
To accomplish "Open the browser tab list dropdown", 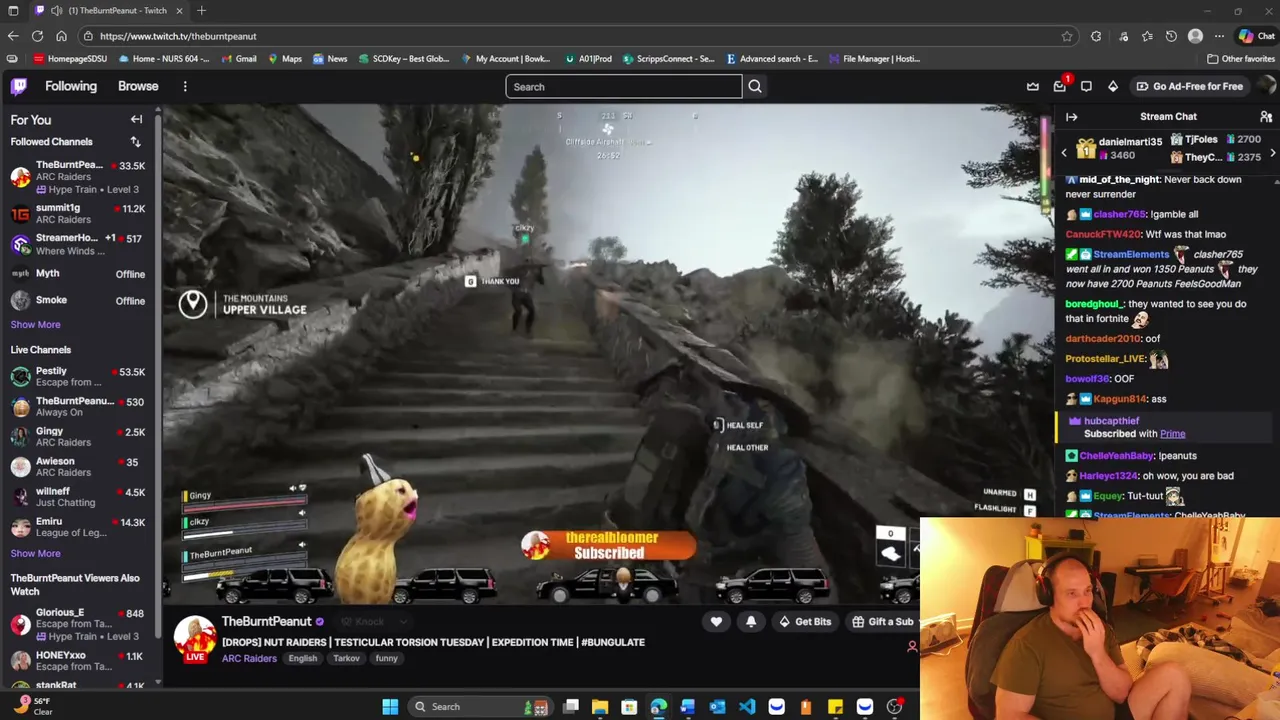I will (x=11, y=10).
